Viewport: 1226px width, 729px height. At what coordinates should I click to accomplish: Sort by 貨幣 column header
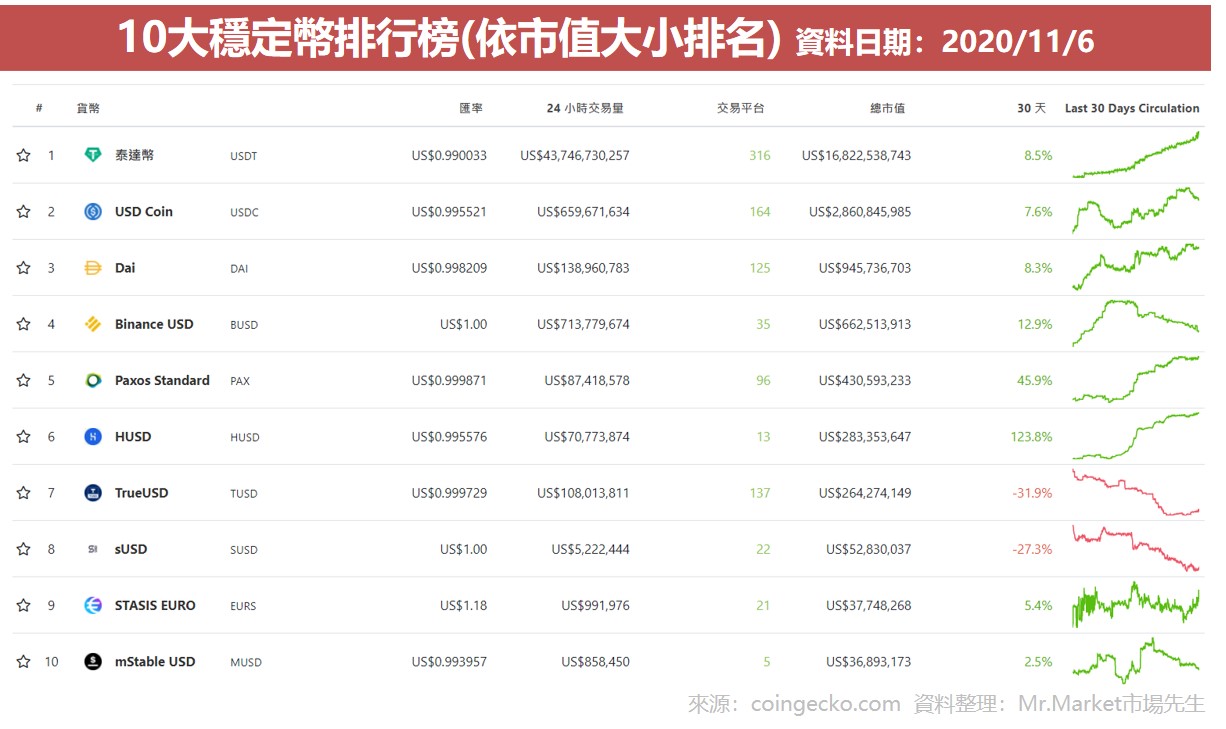pyautogui.click(x=88, y=108)
